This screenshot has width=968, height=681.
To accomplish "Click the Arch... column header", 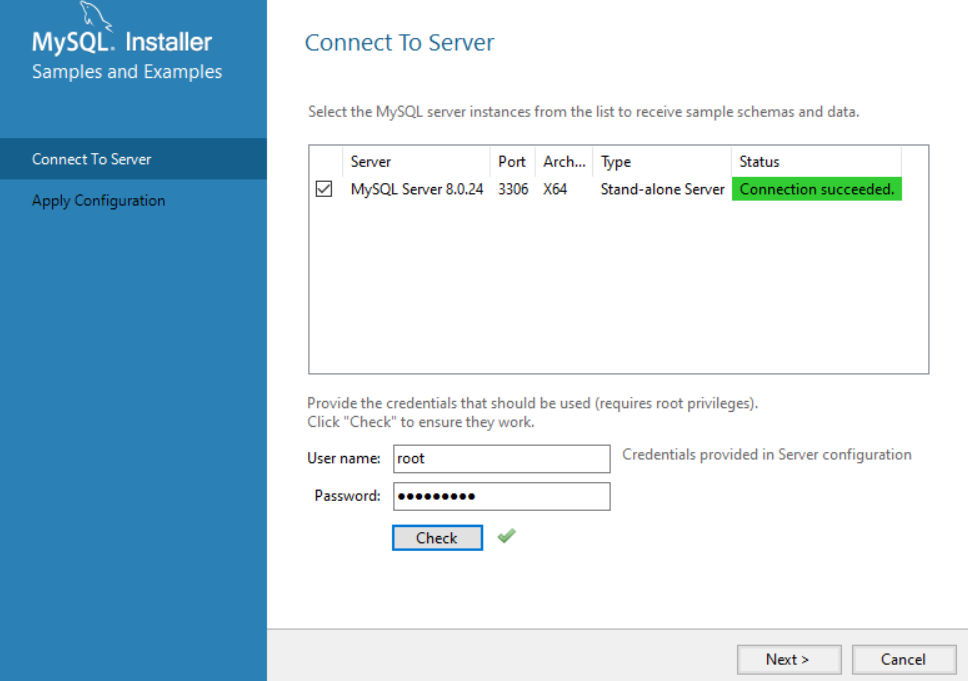I will click(x=564, y=162).
